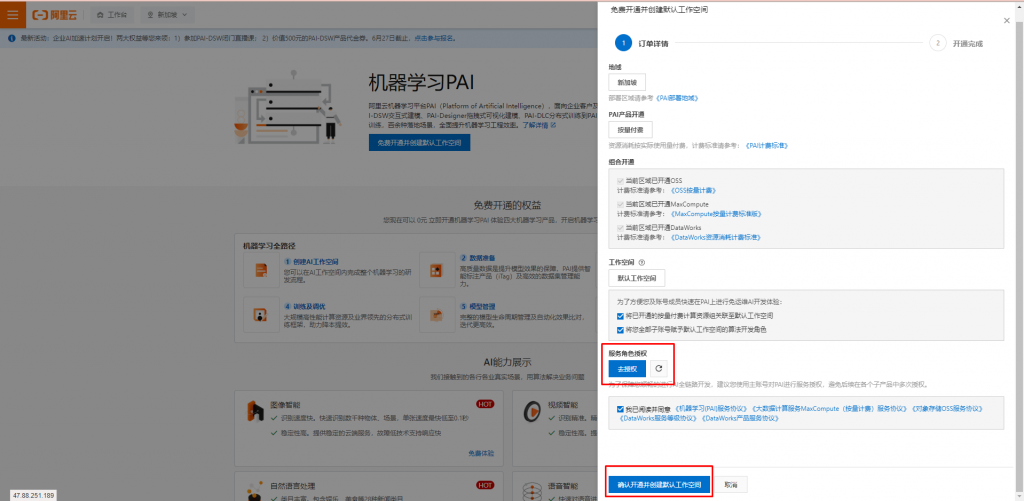This screenshot has width=1024, height=501.
Task: Click the HOT badge on 自然语言处理 card
Action: pyautogui.click(x=485, y=485)
